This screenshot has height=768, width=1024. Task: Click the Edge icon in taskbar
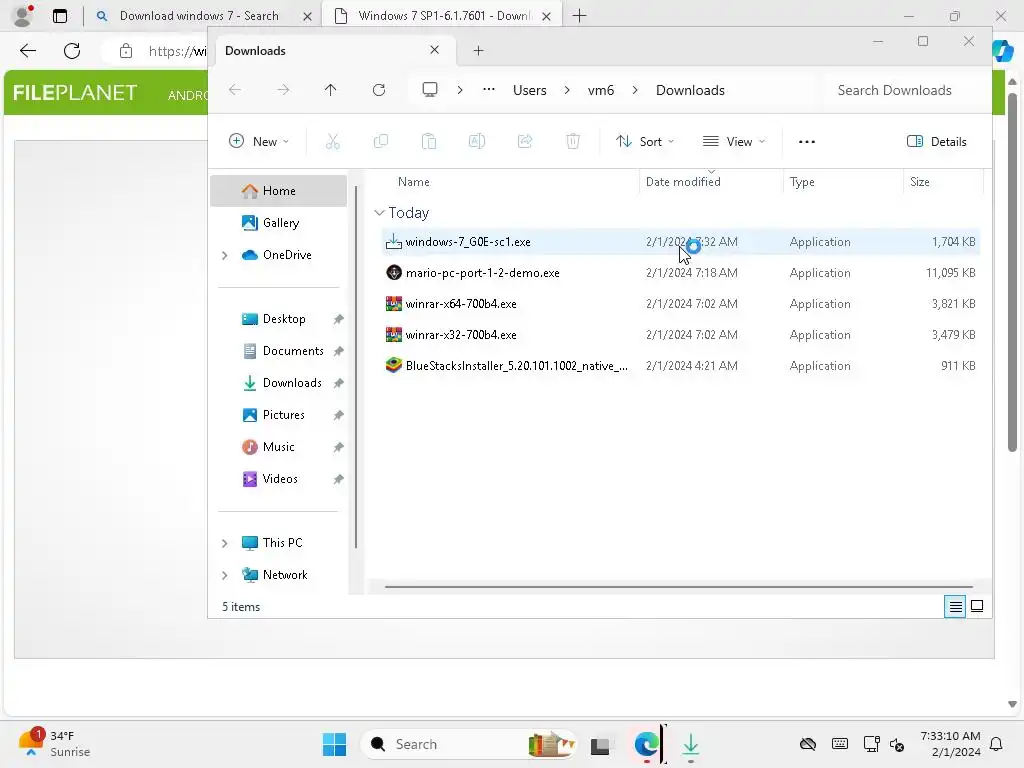coord(646,744)
